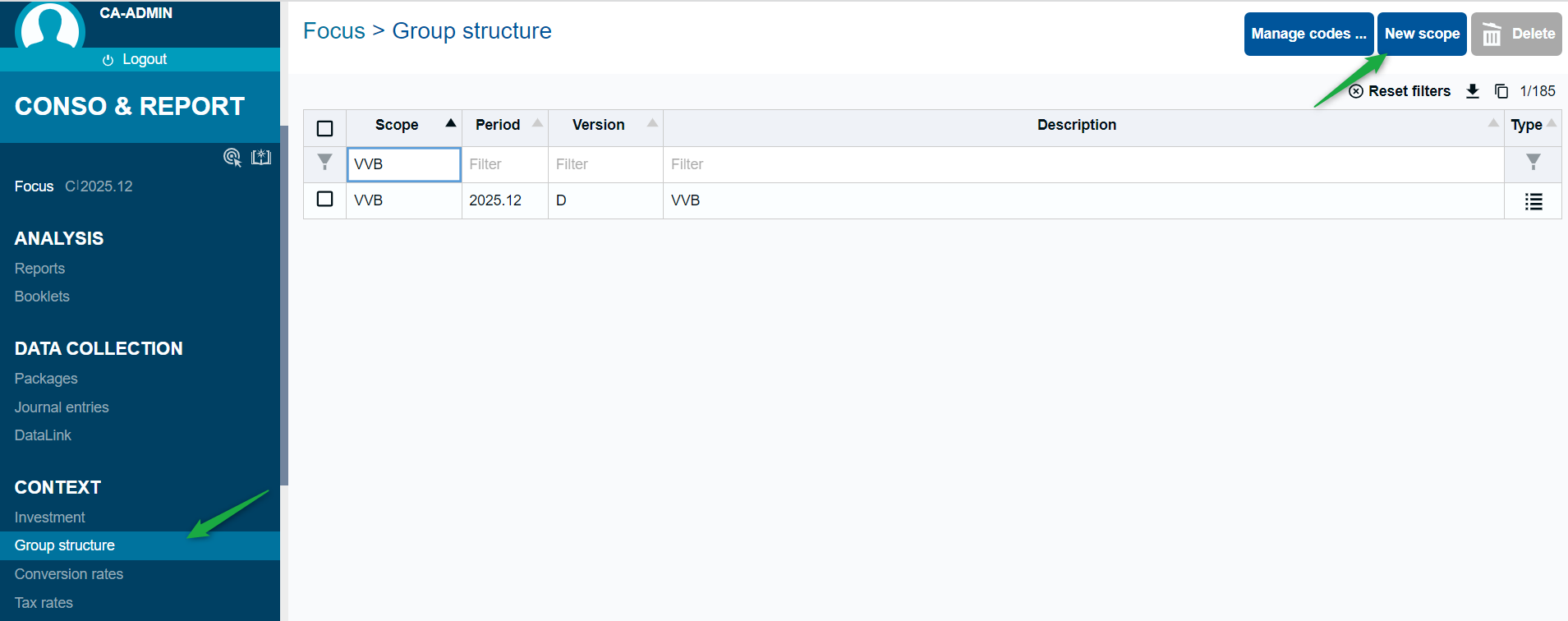The image size is (1568, 621).
Task: Toggle the select-all header checkbox
Action: tap(324, 128)
